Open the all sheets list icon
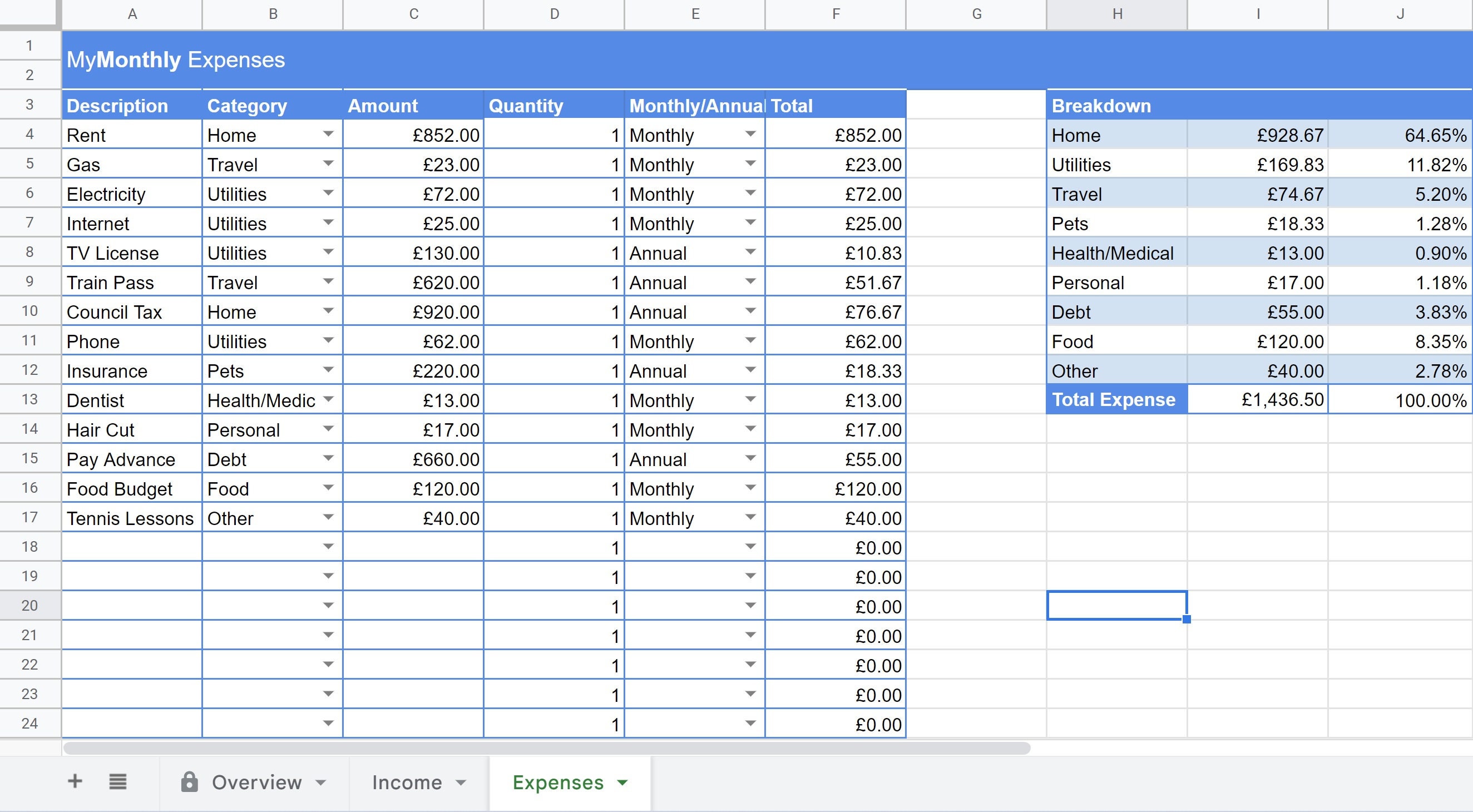This screenshot has height=812, width=1473. point(117,781)
